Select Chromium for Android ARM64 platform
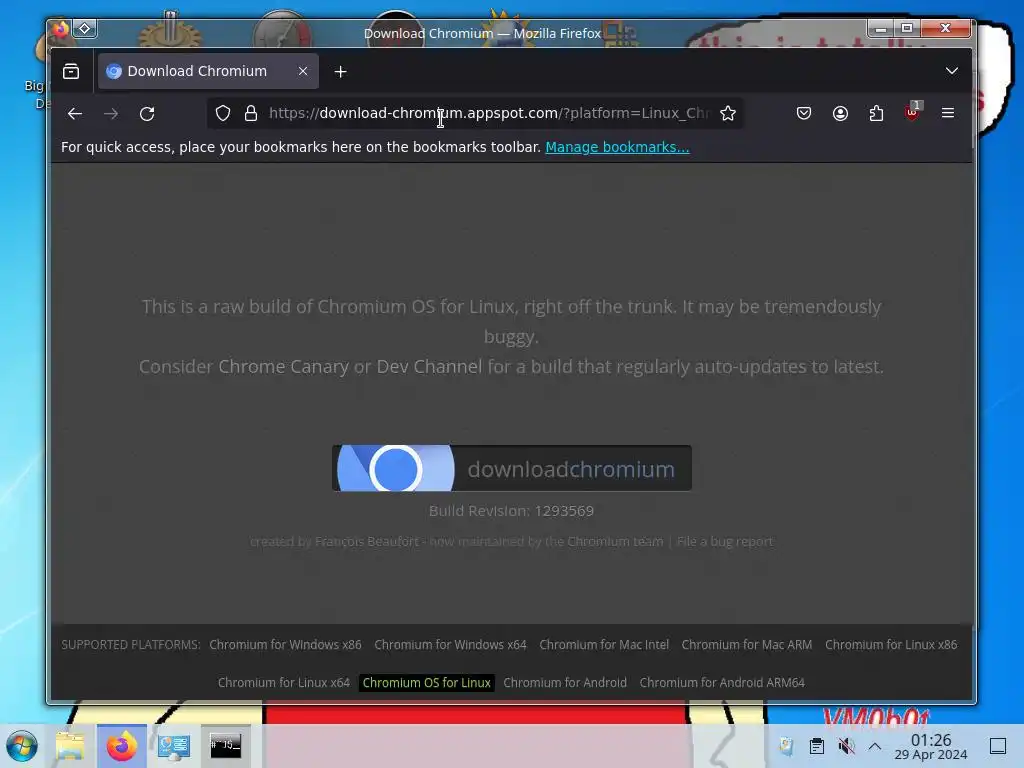The width and height of the screenshot is (1024, 768). tap(722, 682)
